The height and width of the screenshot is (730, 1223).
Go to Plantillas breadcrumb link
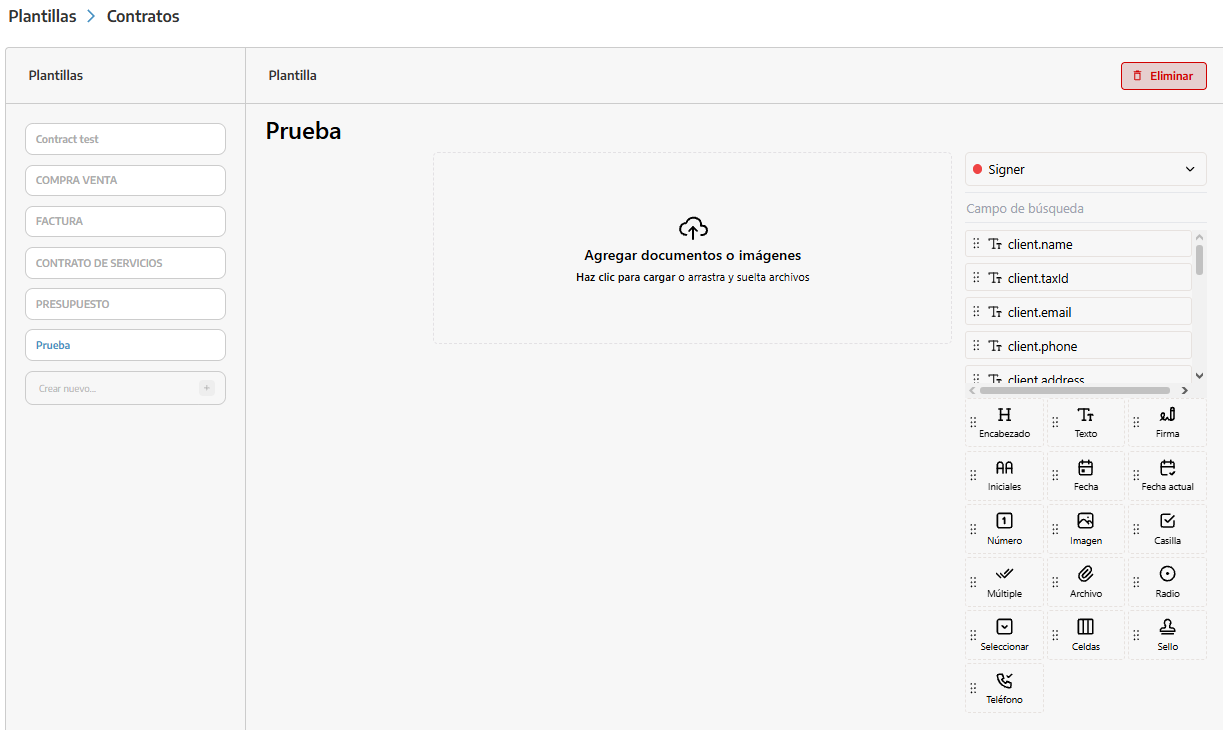42,16
